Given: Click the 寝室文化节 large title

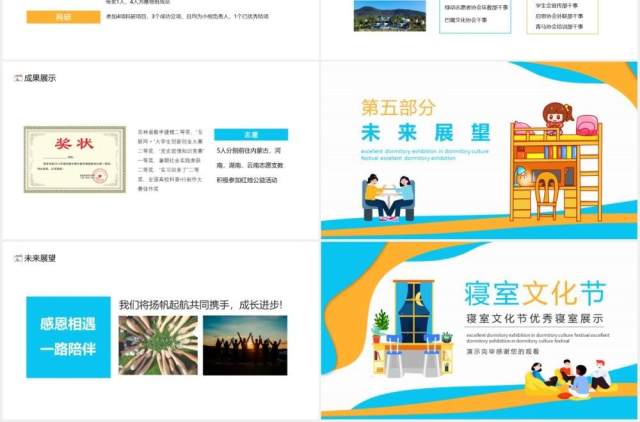Looking at the screenshot, I should coord(535,293).
